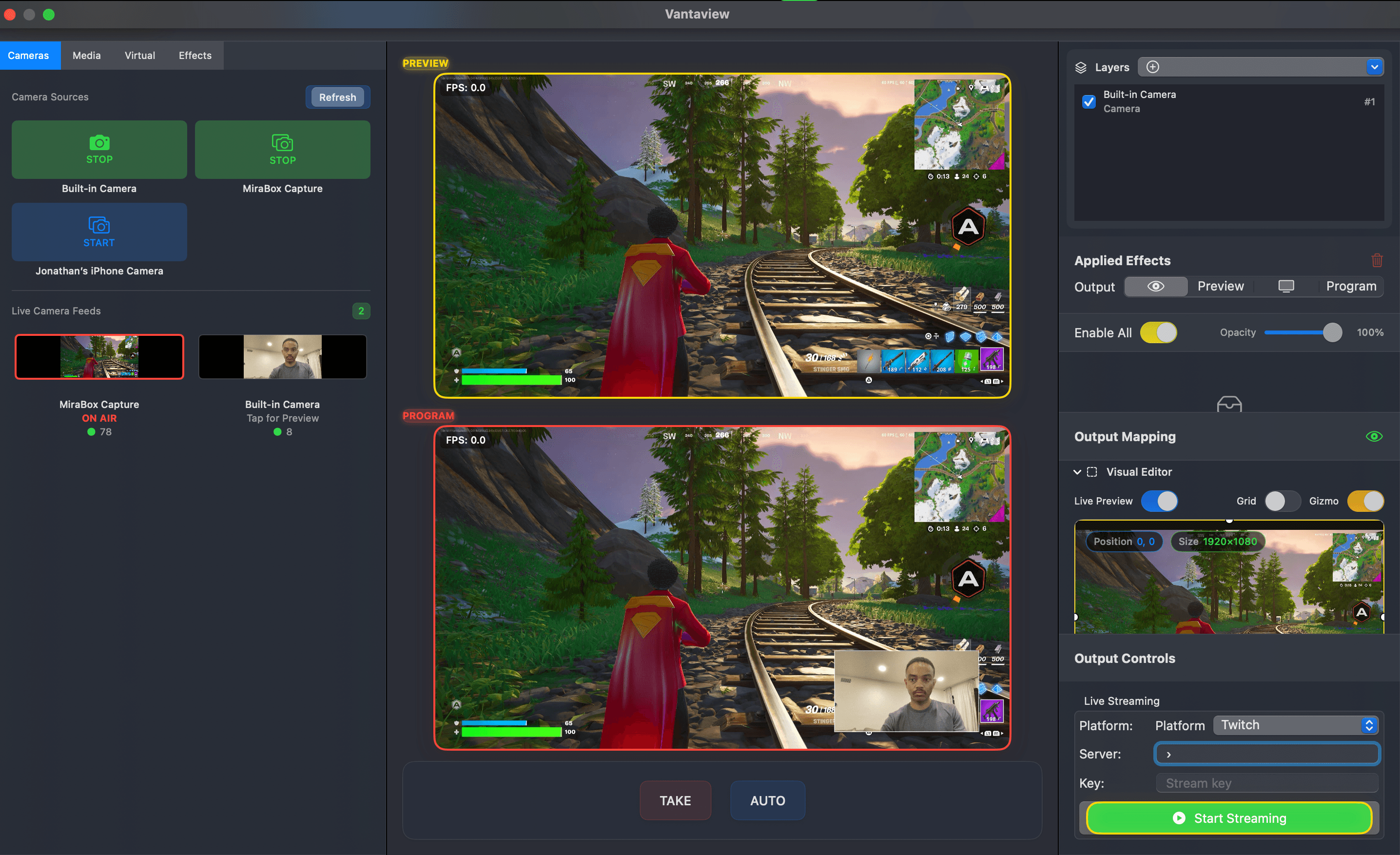Click the selection icon beside Visual Editor
This screenshot has height=855, width=1400.
point(1092,471)
